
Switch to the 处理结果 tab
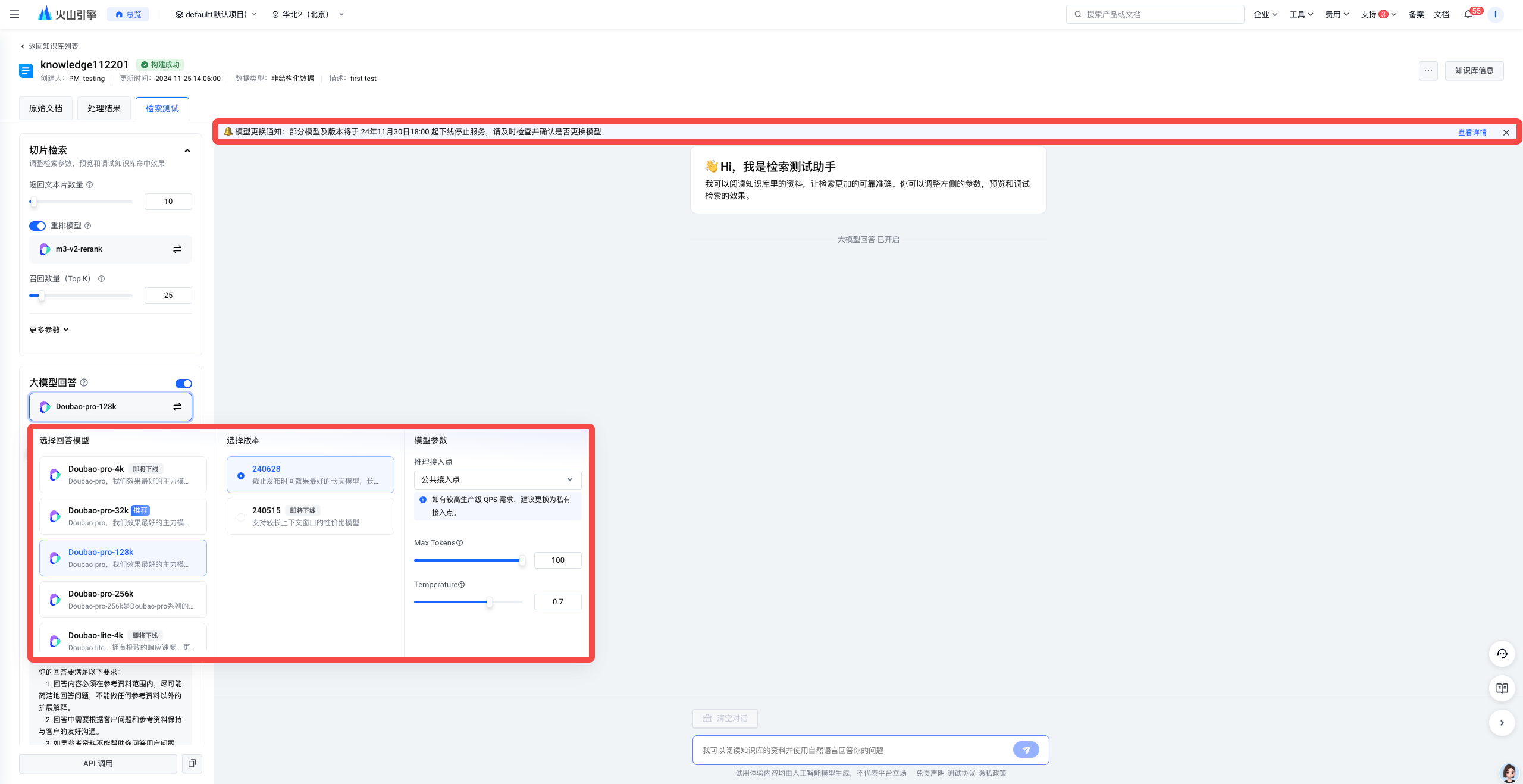104,108
